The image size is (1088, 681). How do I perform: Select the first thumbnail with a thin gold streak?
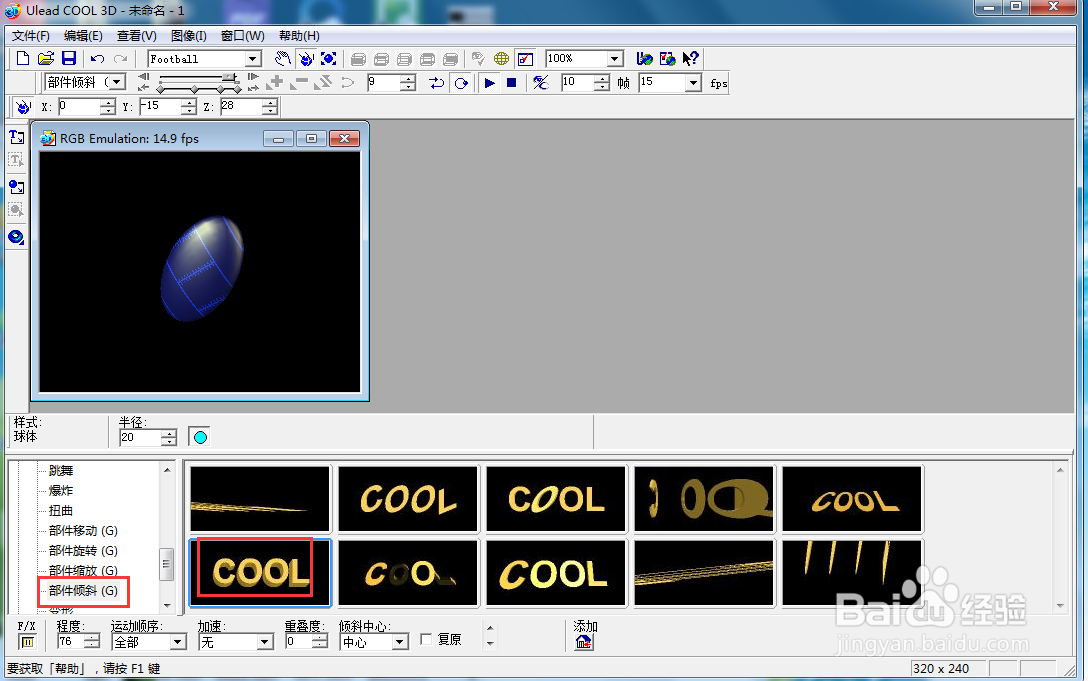[260, 499]
